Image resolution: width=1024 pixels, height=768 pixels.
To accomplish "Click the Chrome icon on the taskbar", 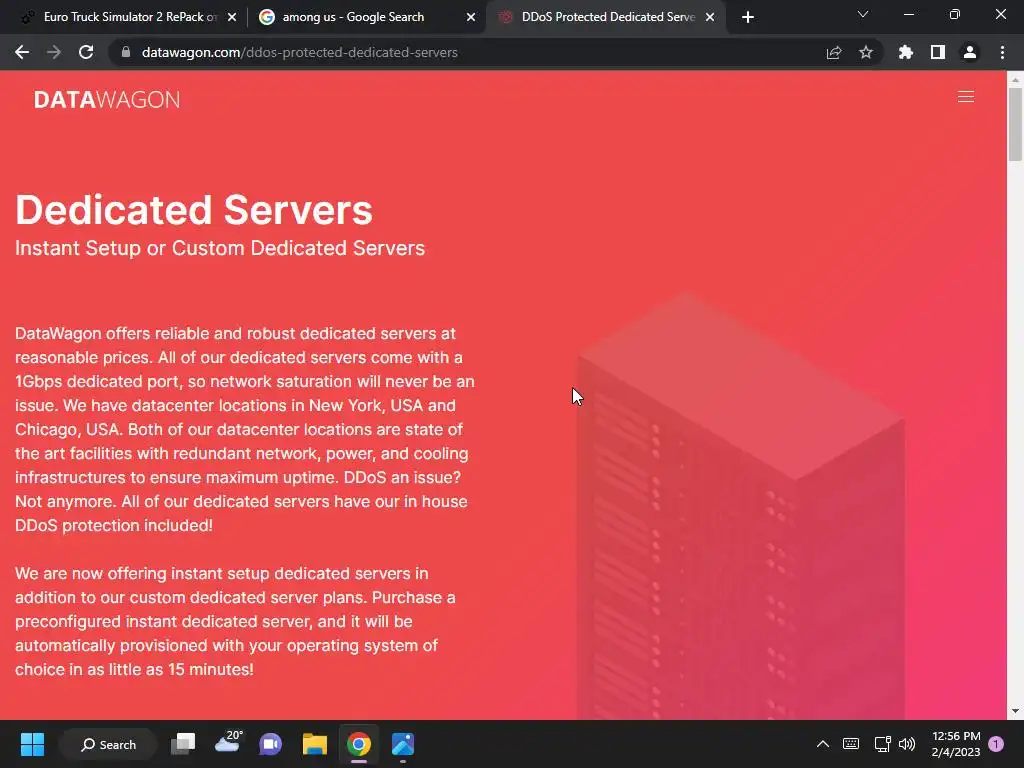I will click(x=359, y=744).
